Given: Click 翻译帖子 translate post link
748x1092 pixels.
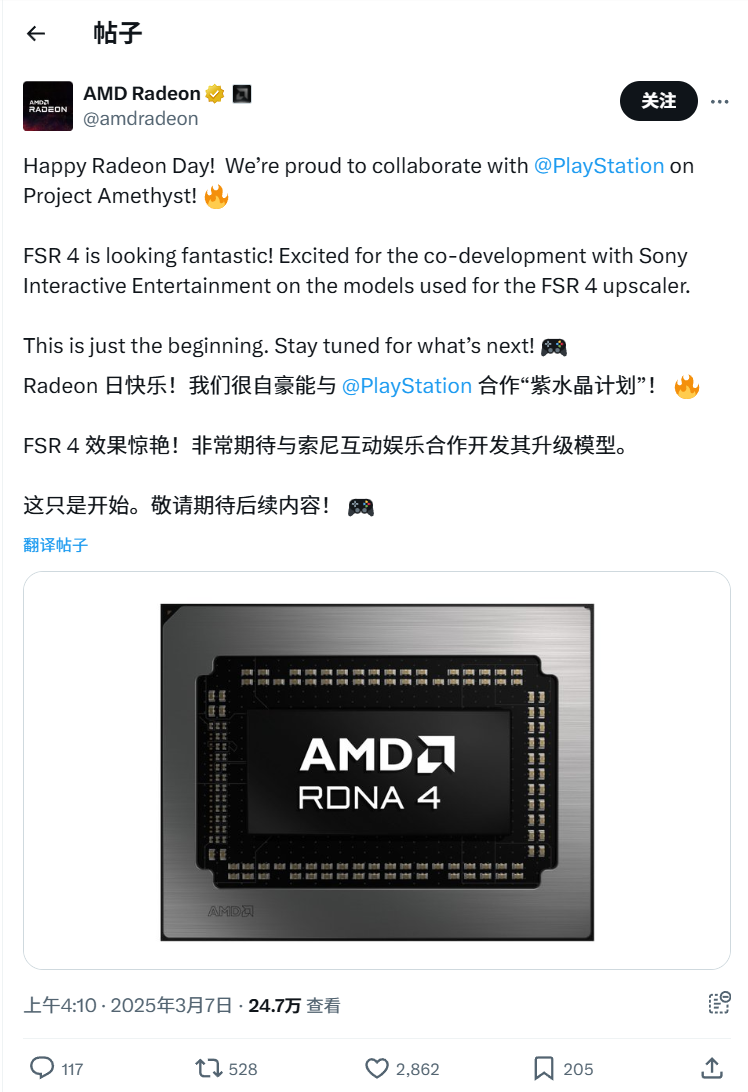Looking at the screenshot, I should point(56,545).
